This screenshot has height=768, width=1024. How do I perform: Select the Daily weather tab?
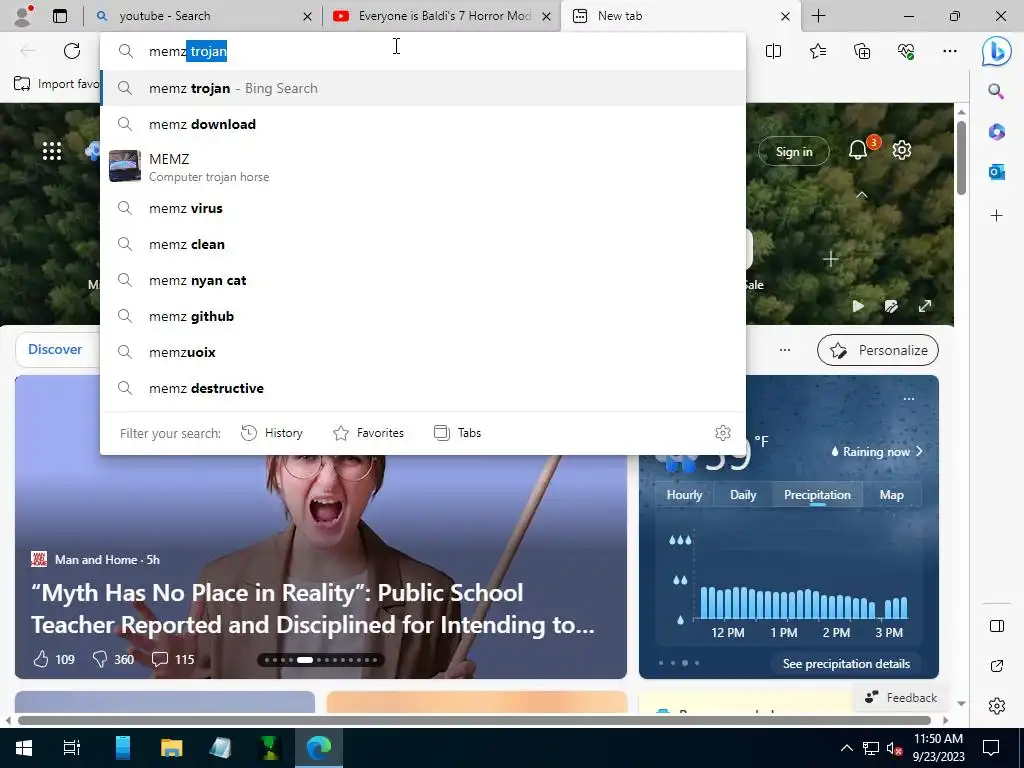click(x=743, y=495)
